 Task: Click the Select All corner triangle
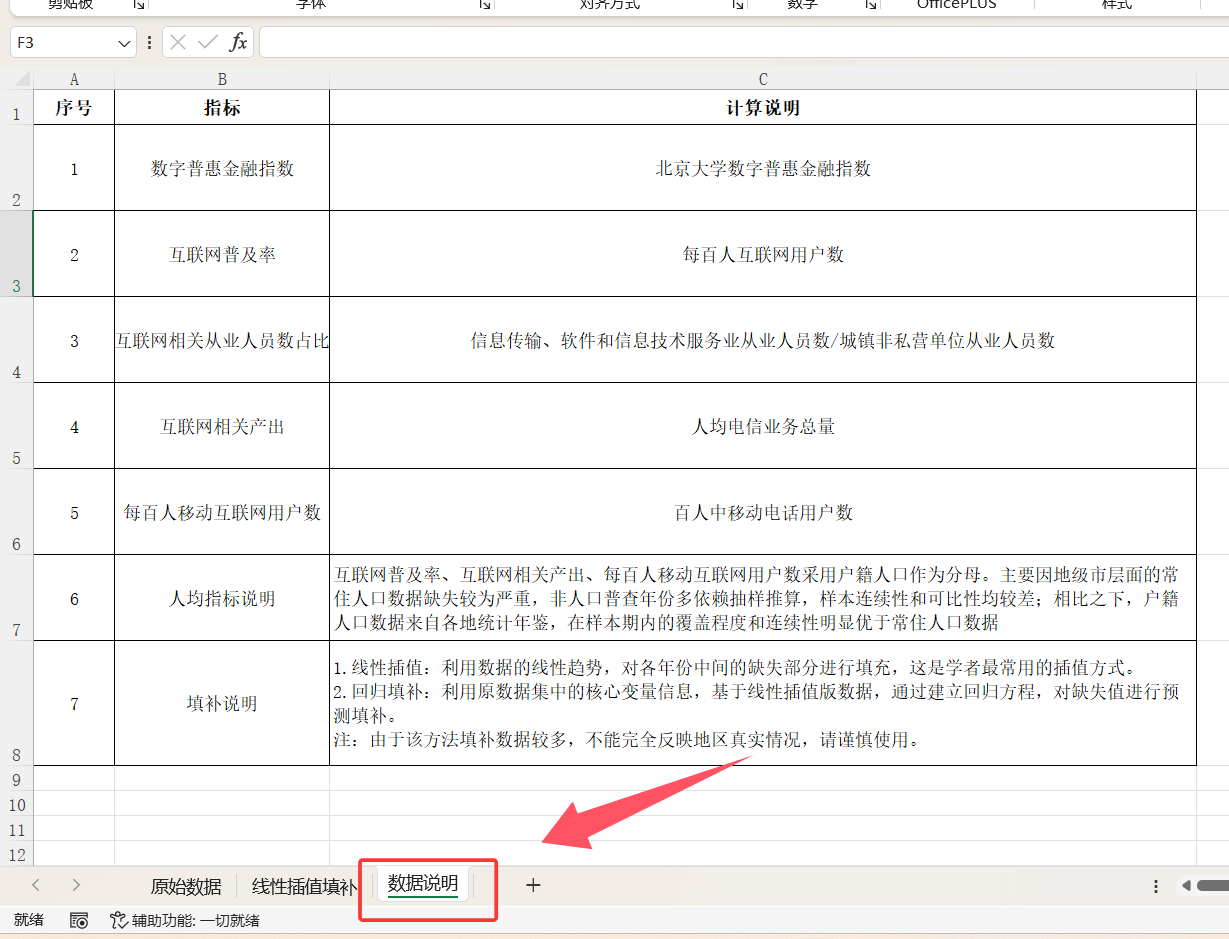pos(17,79)
